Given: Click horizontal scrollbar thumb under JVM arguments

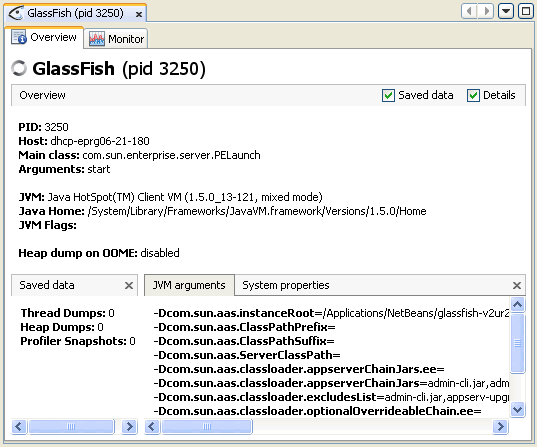Looking at the screenshot, I should 207,426.
